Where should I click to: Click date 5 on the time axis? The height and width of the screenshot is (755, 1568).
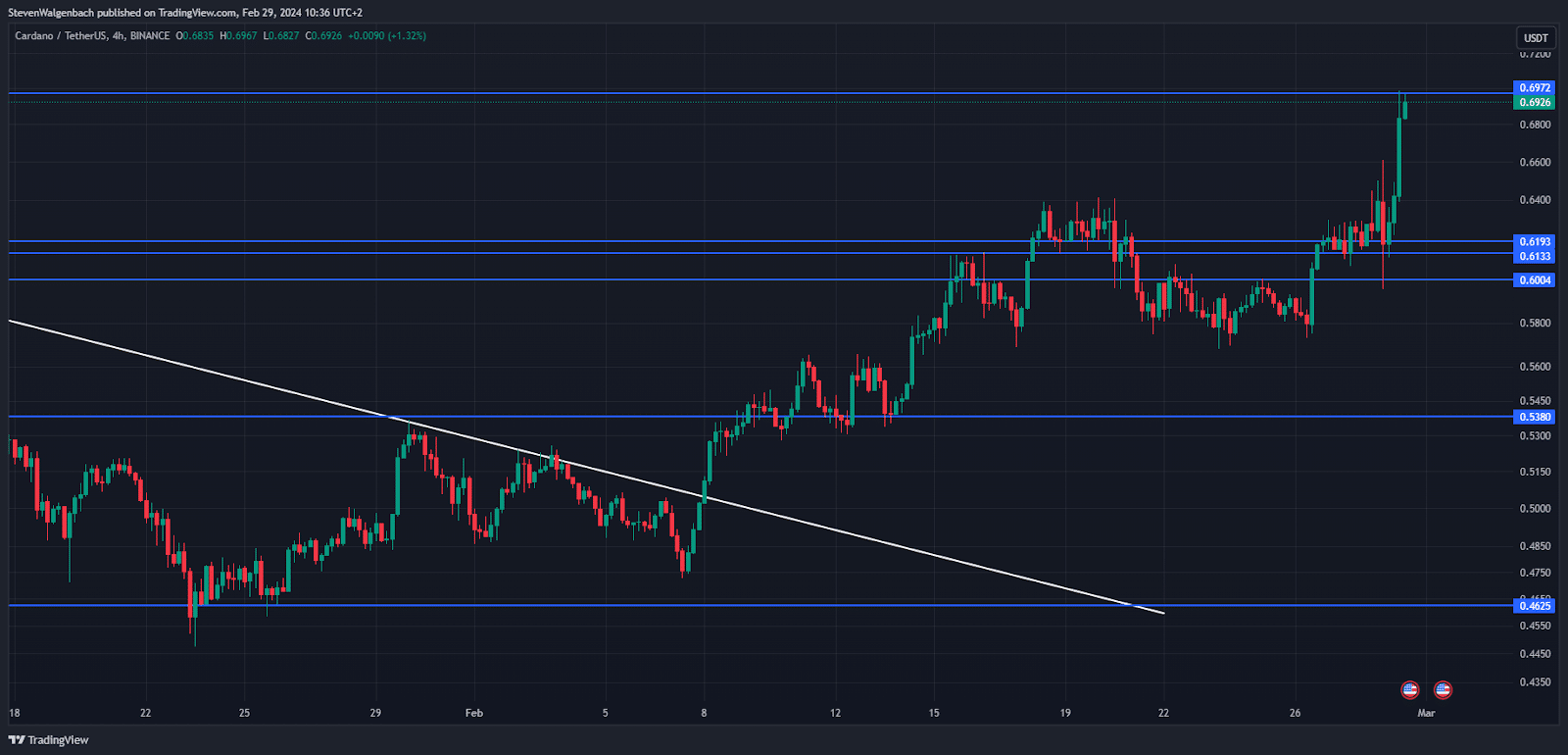click(606, 713)
